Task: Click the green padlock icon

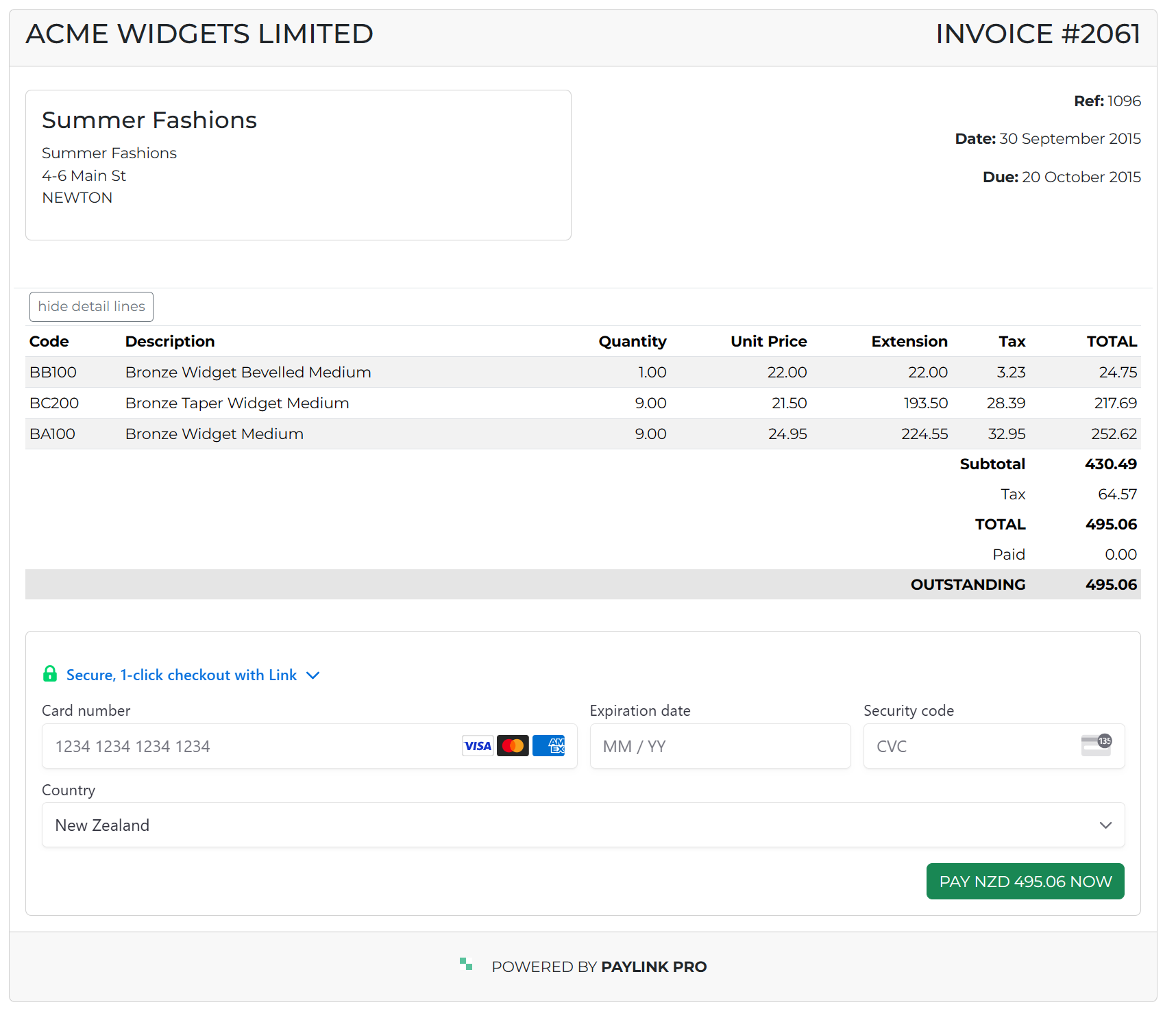Action: click(x=50, y=674)
